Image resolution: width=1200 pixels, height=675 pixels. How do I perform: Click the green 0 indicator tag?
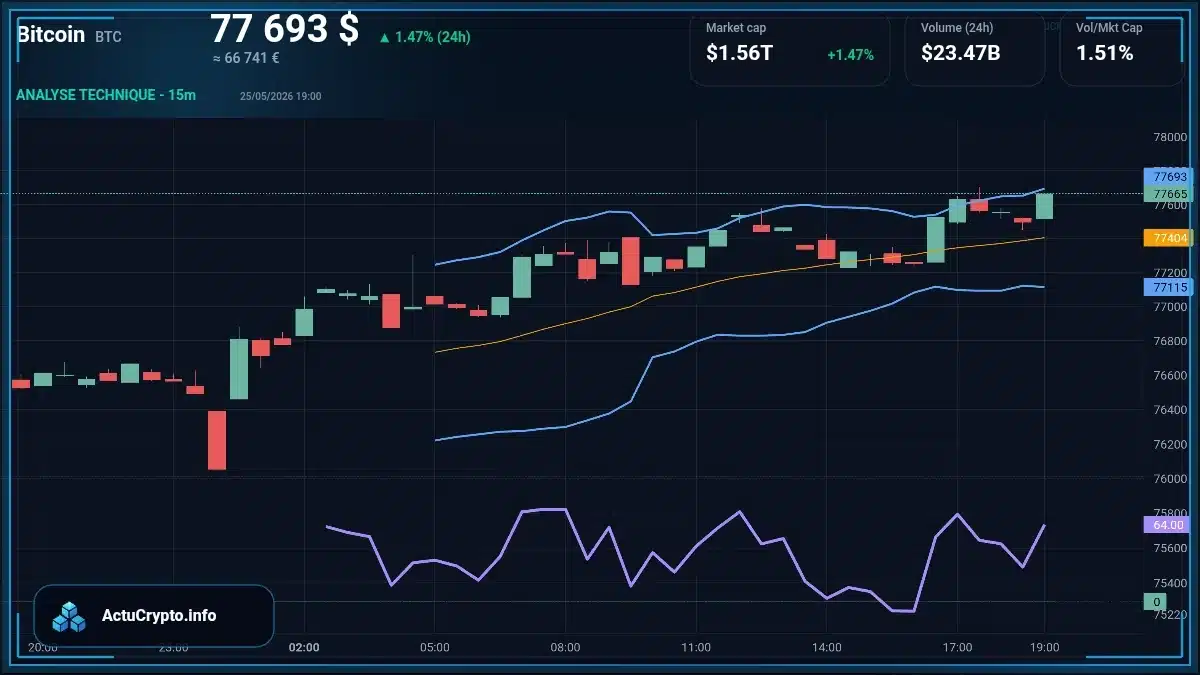(x=1156, y=602)
